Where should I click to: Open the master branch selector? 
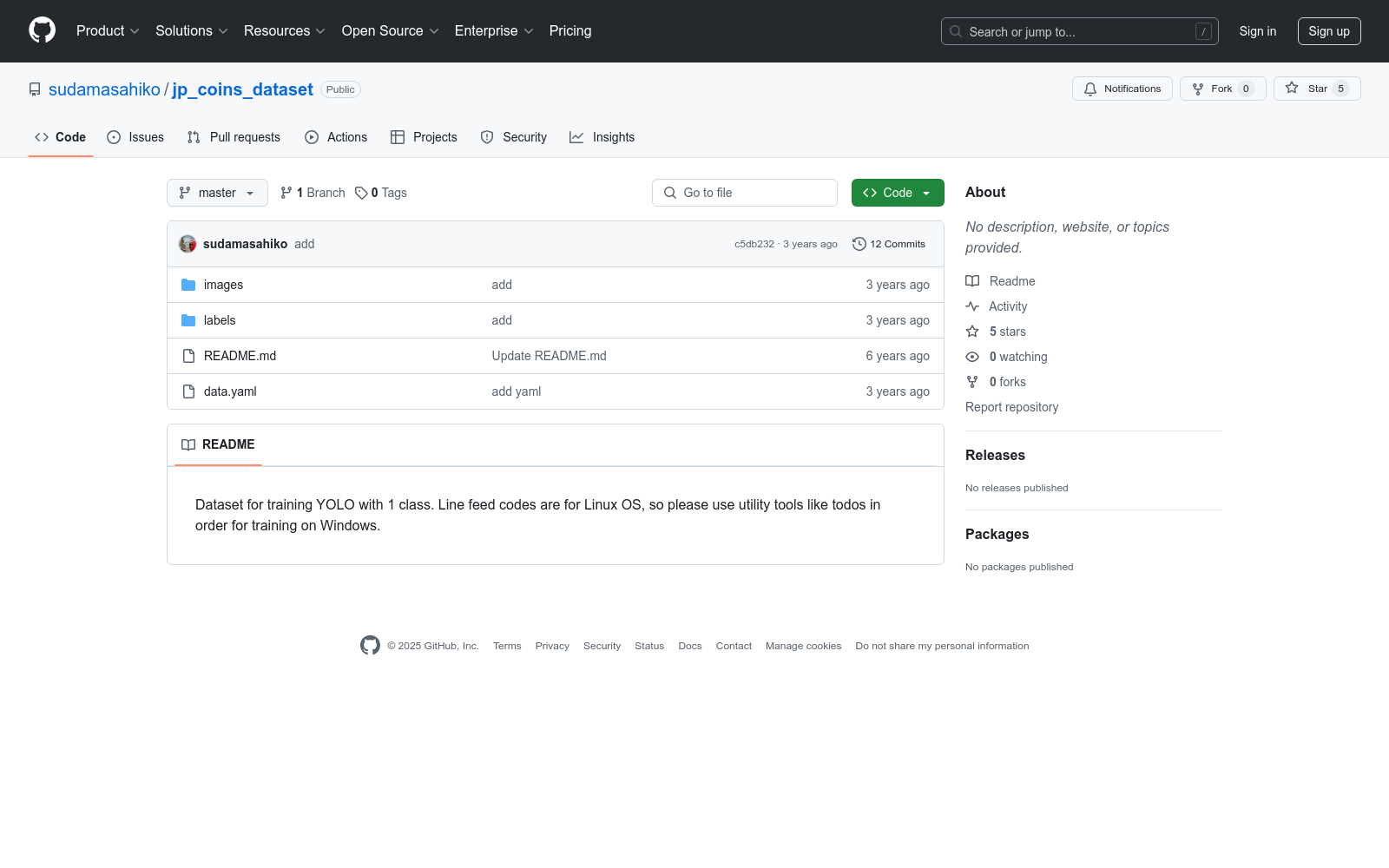pos(217,193)
